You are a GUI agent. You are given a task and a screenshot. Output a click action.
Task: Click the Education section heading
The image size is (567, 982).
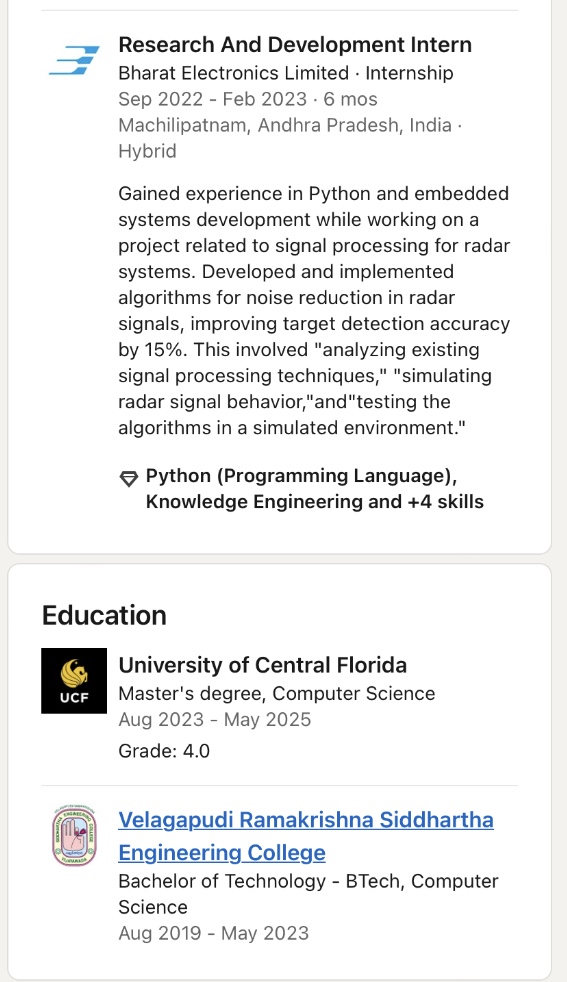tap(104, 615)
